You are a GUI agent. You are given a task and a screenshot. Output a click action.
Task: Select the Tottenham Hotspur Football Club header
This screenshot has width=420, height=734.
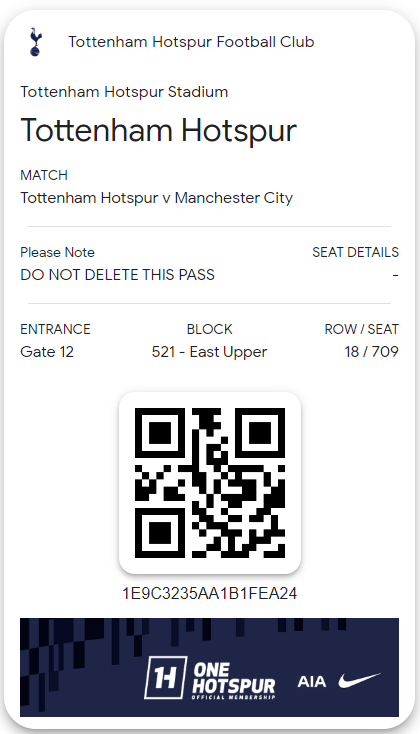[192, 42]
